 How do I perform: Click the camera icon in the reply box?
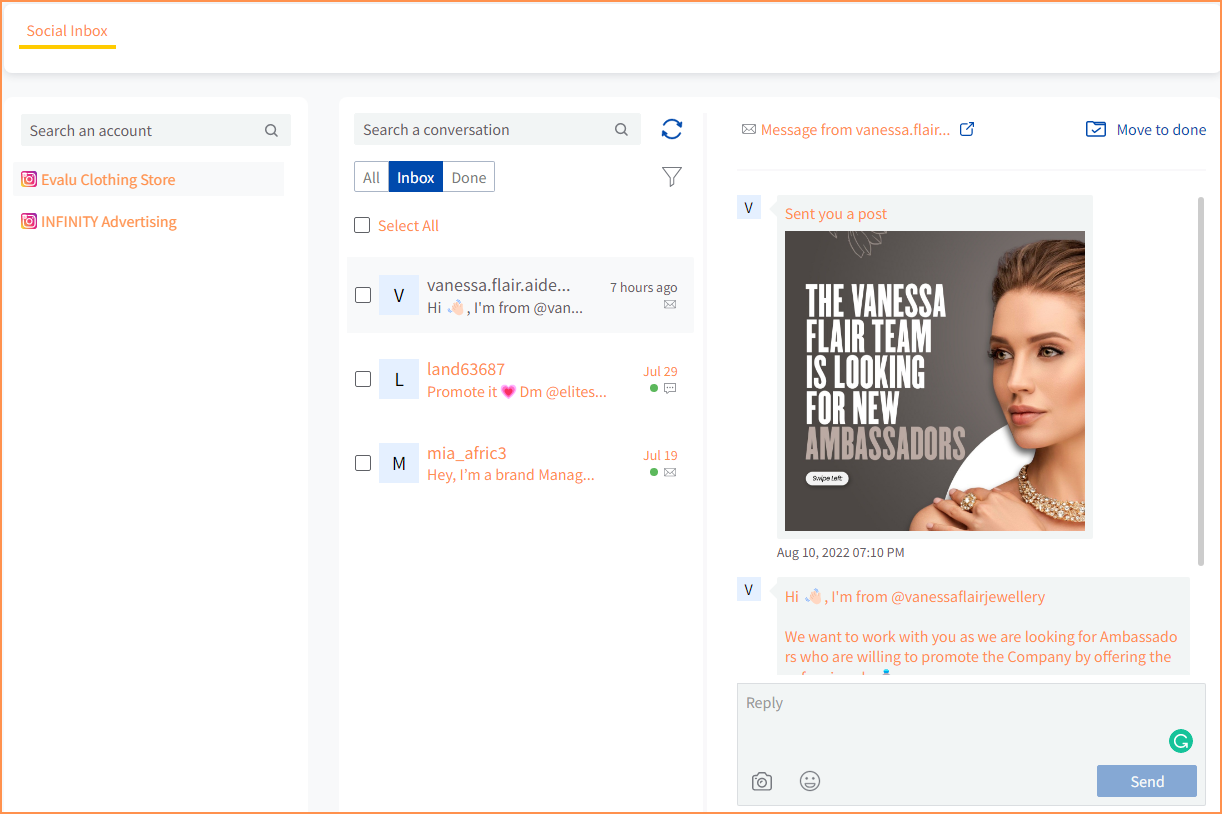point(761,781)
